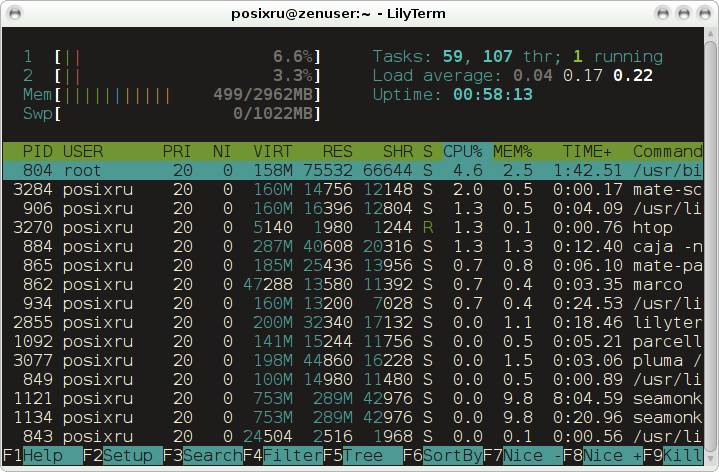Switch to F5 Tree view

point(363,455)
